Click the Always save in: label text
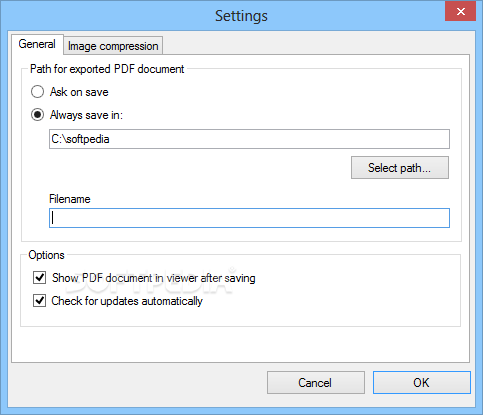Viewport: 483px width, 415px height. [x=86, y=115]
